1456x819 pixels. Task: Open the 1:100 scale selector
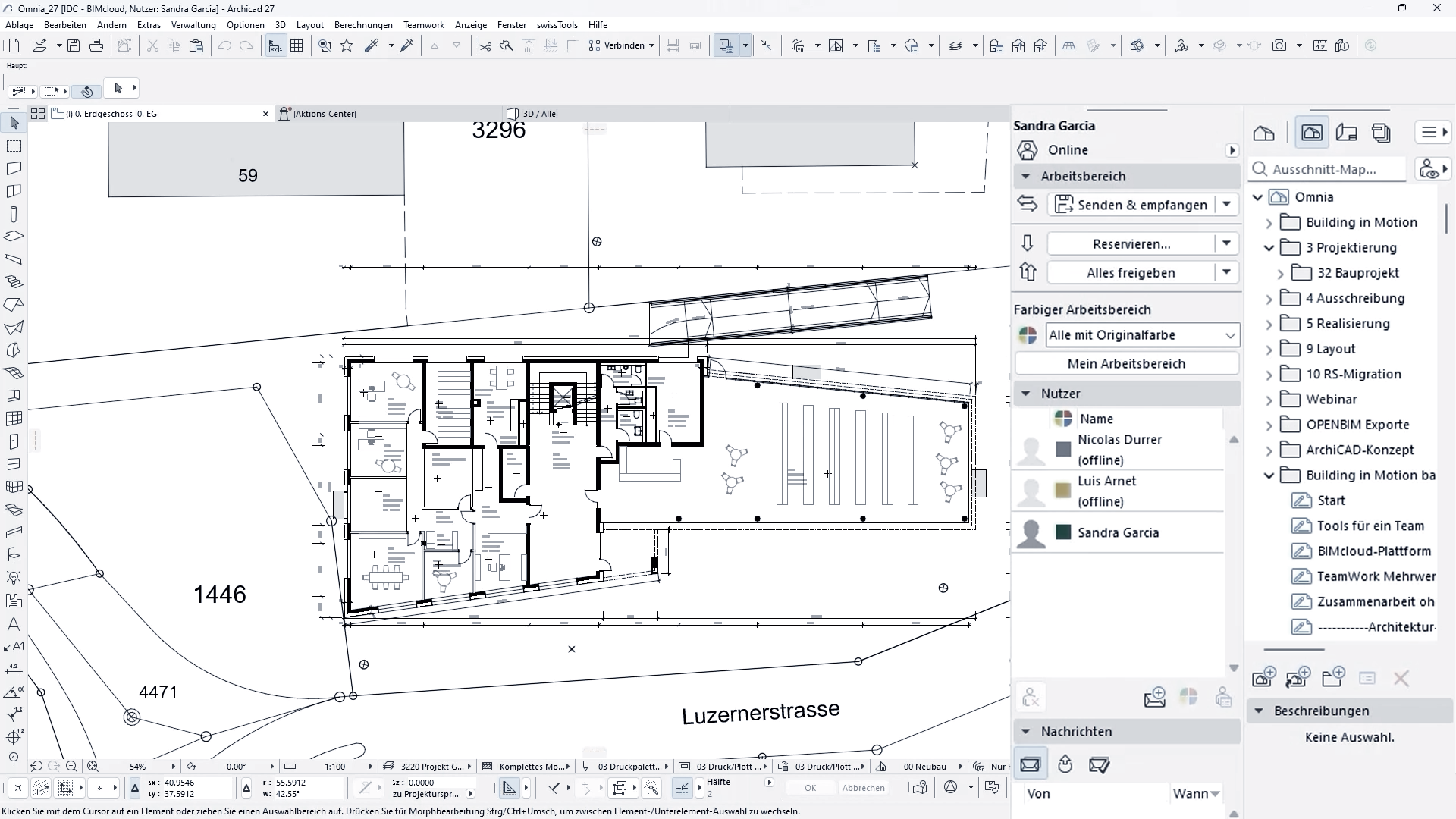point(334,767)
